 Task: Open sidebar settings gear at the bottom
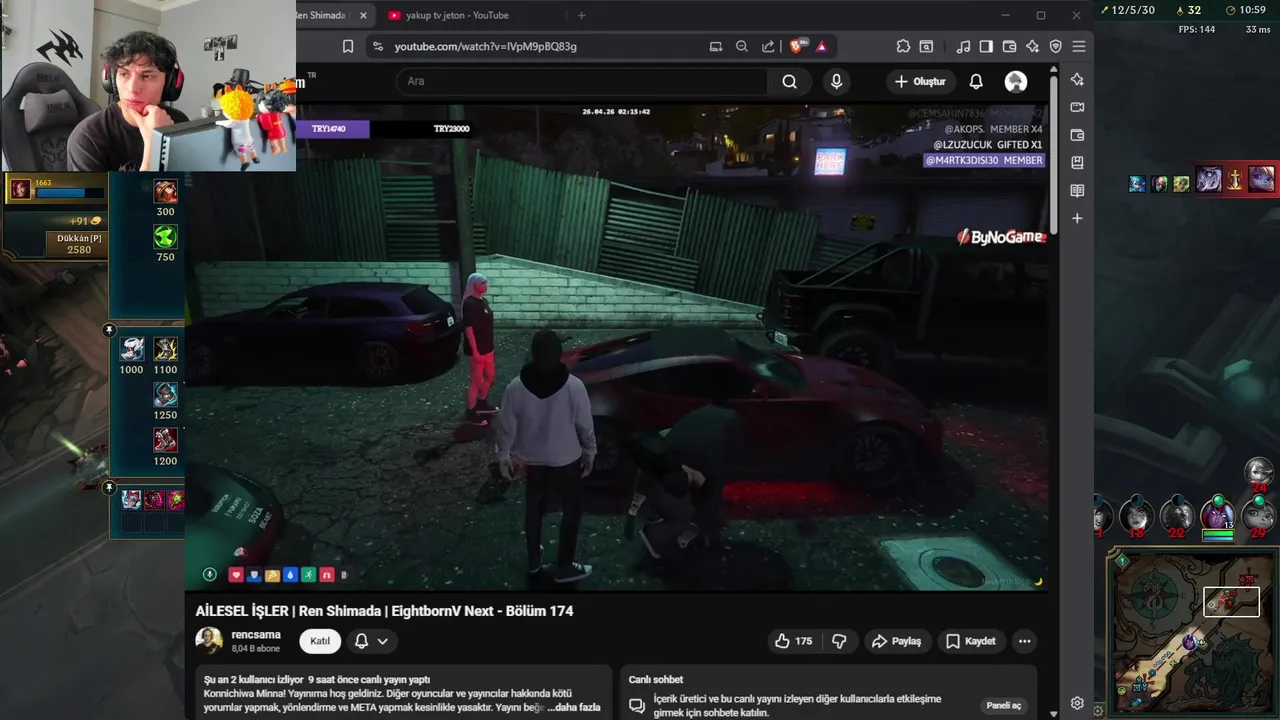pos(1077,703)
